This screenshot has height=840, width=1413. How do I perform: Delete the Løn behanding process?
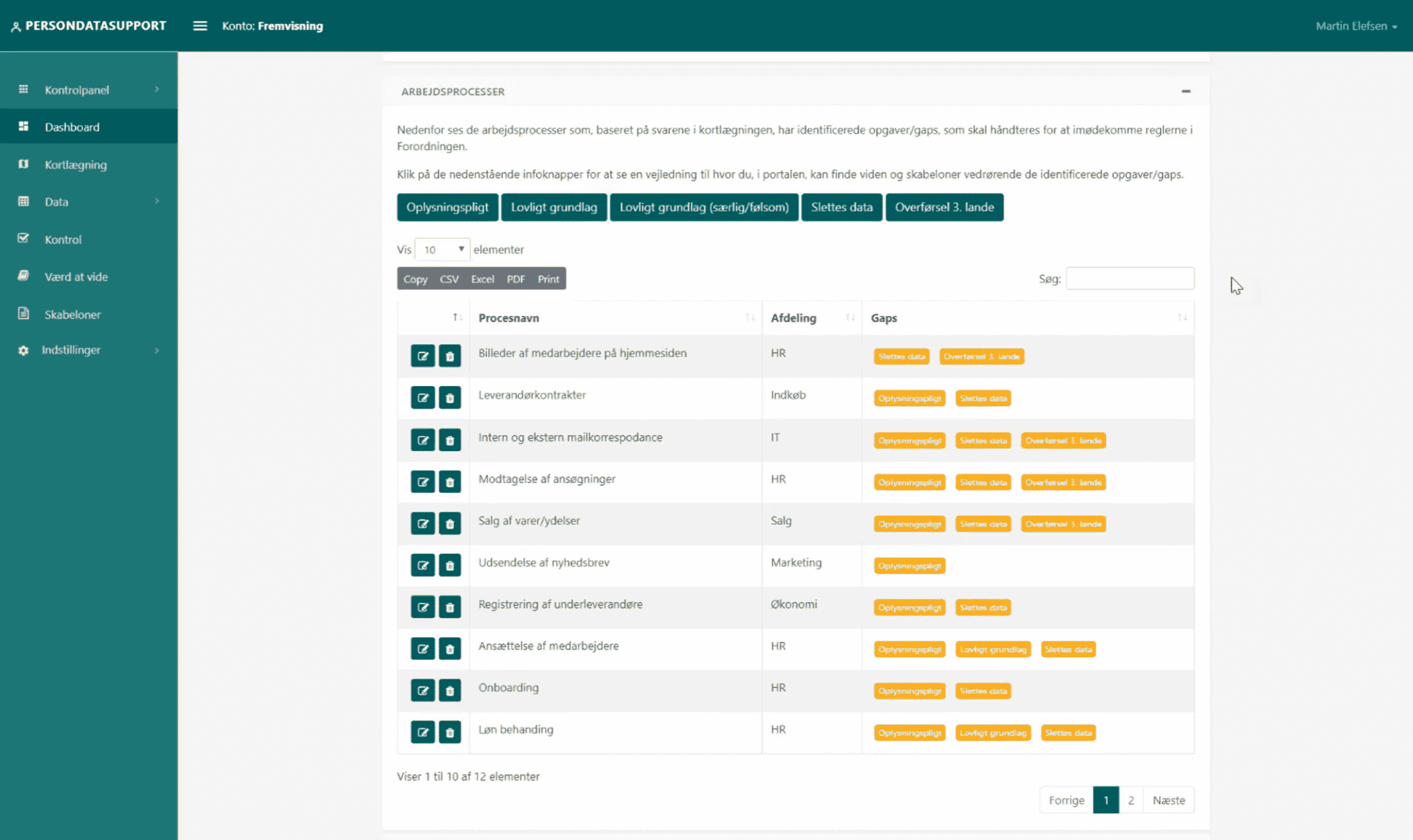(450, 732)
